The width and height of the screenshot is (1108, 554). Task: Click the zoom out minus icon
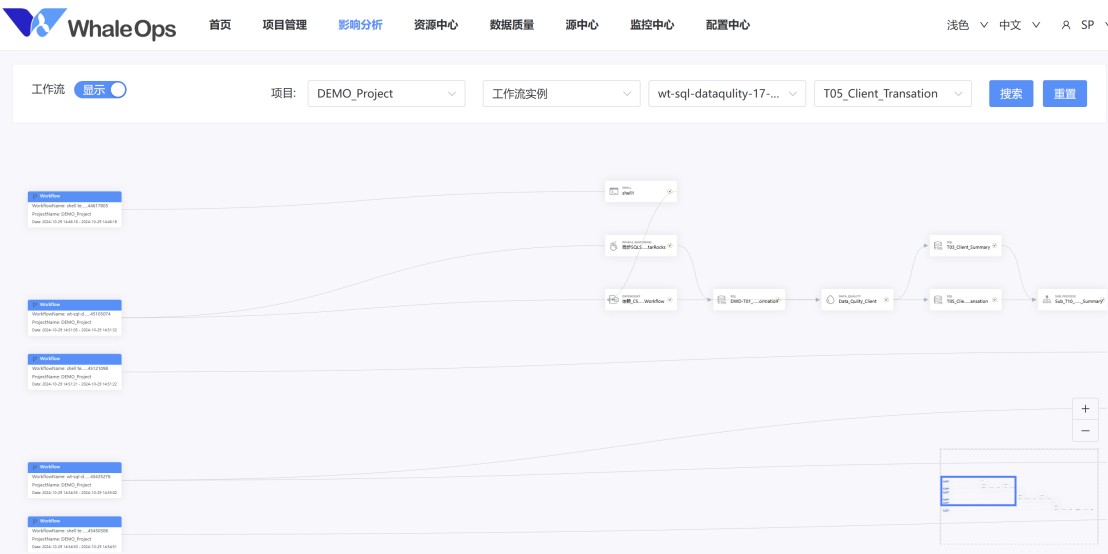pyautogui.click(x=1085, y=430)
